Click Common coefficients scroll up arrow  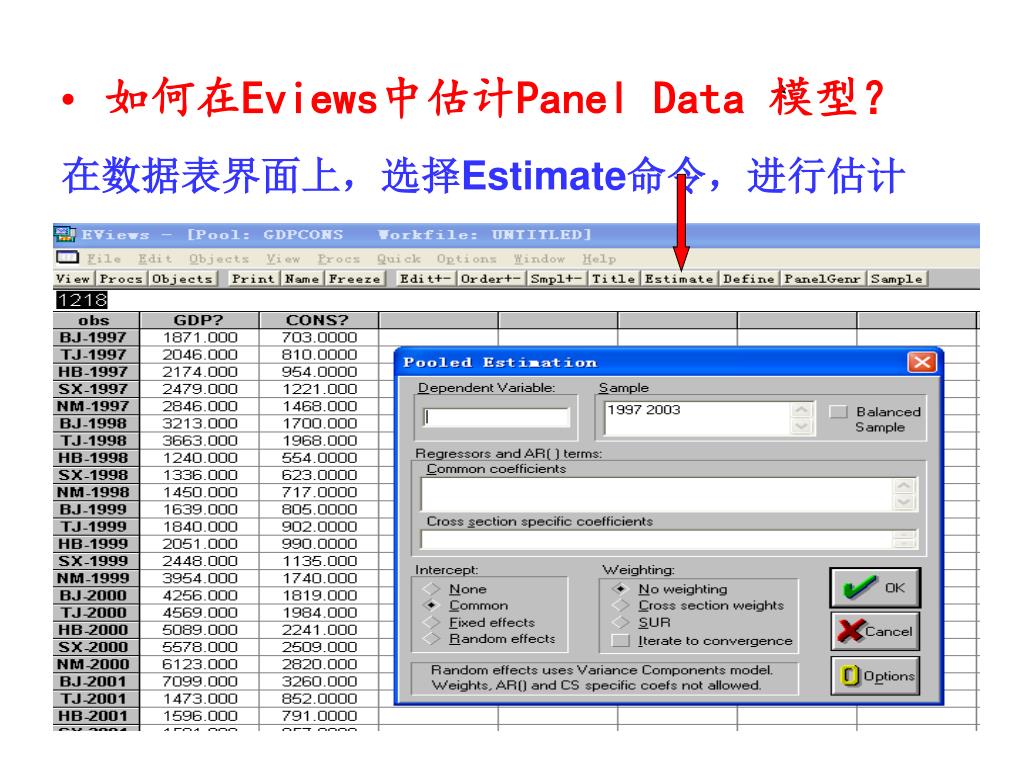pyautogui.click(x=904, y=486)
